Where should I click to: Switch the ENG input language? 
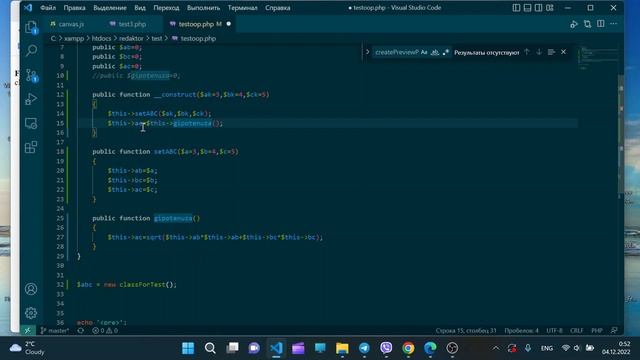click(547, 348)
